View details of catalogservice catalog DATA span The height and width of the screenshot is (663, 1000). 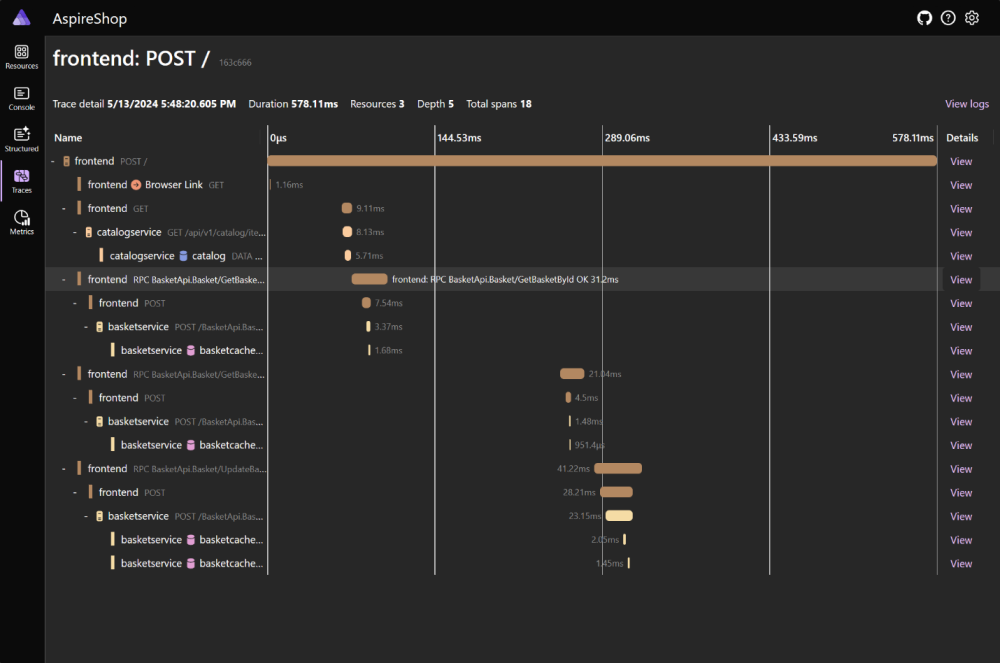click(x=960, y=256)
